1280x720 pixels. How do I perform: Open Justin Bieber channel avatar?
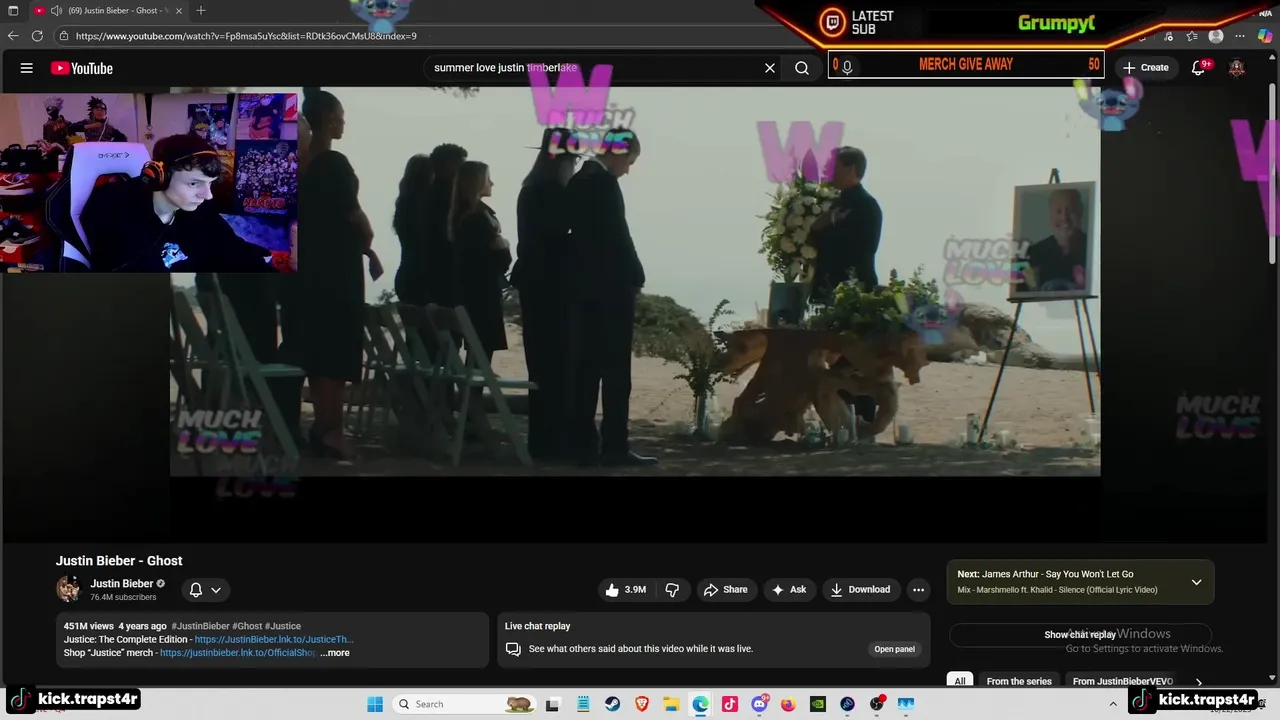click(x=68, y=589)
